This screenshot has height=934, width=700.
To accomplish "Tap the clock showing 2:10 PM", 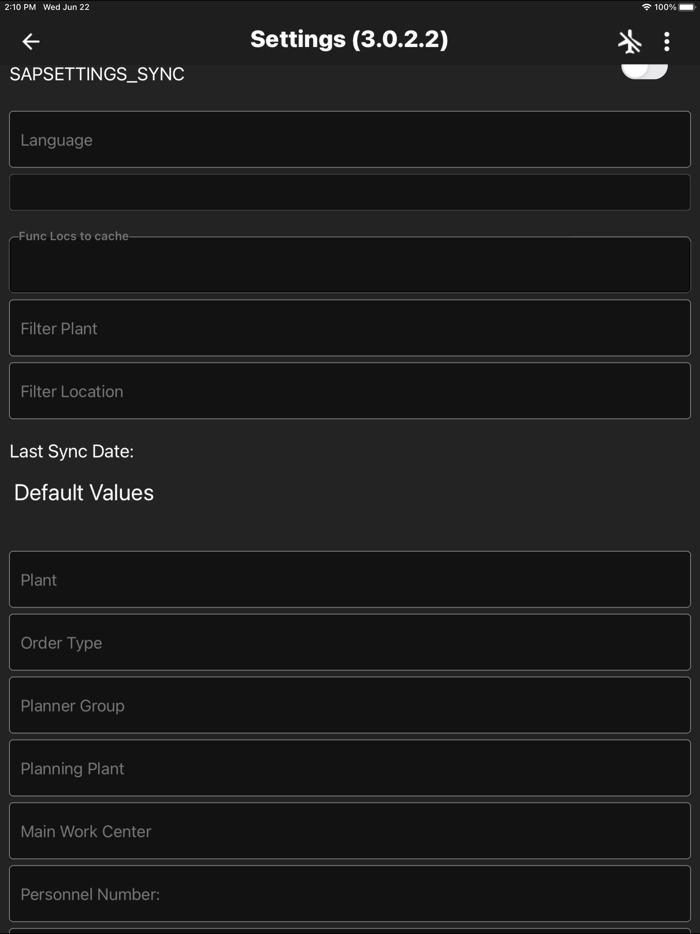I will (20, 6).
